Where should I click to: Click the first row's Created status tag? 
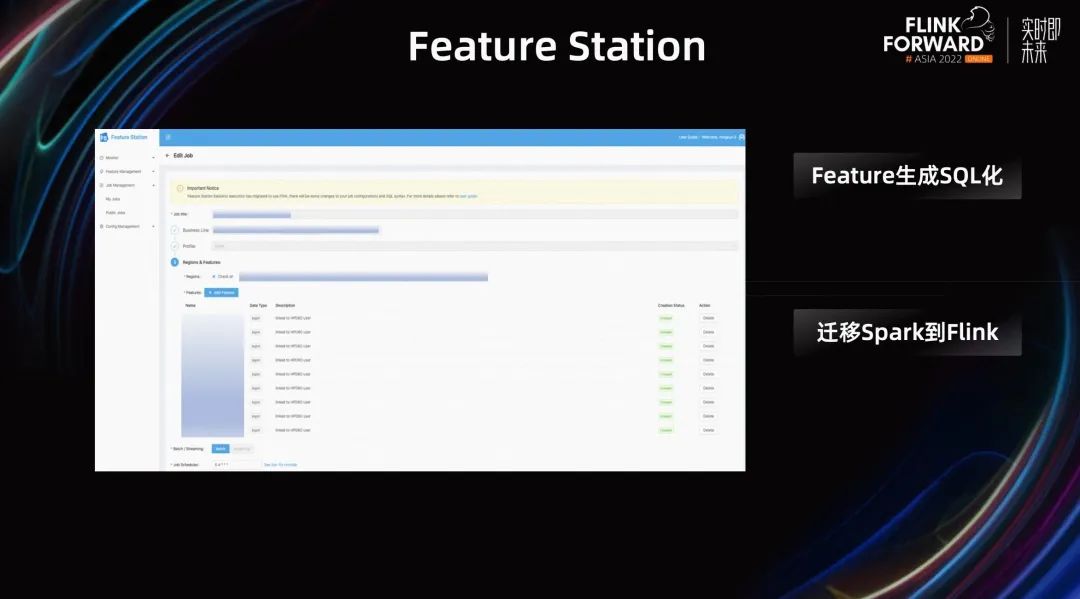click(666, 318)
